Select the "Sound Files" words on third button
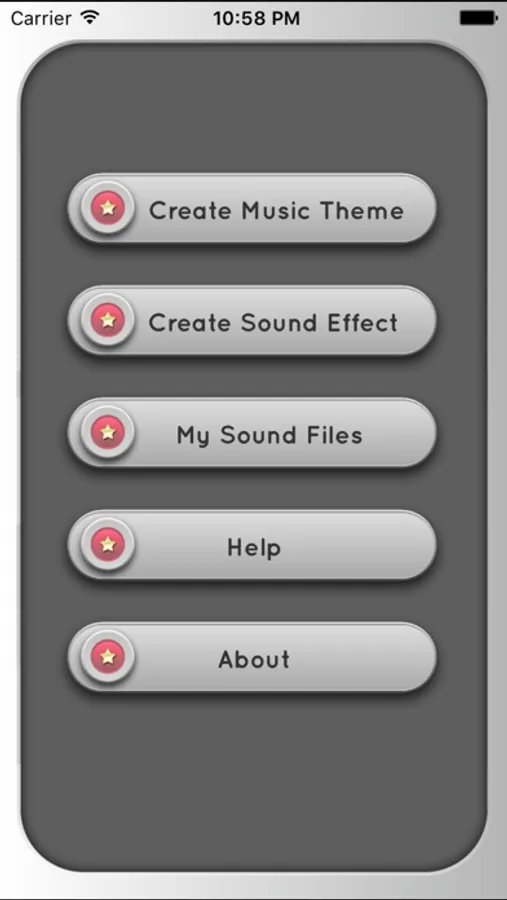 (291, 435)
